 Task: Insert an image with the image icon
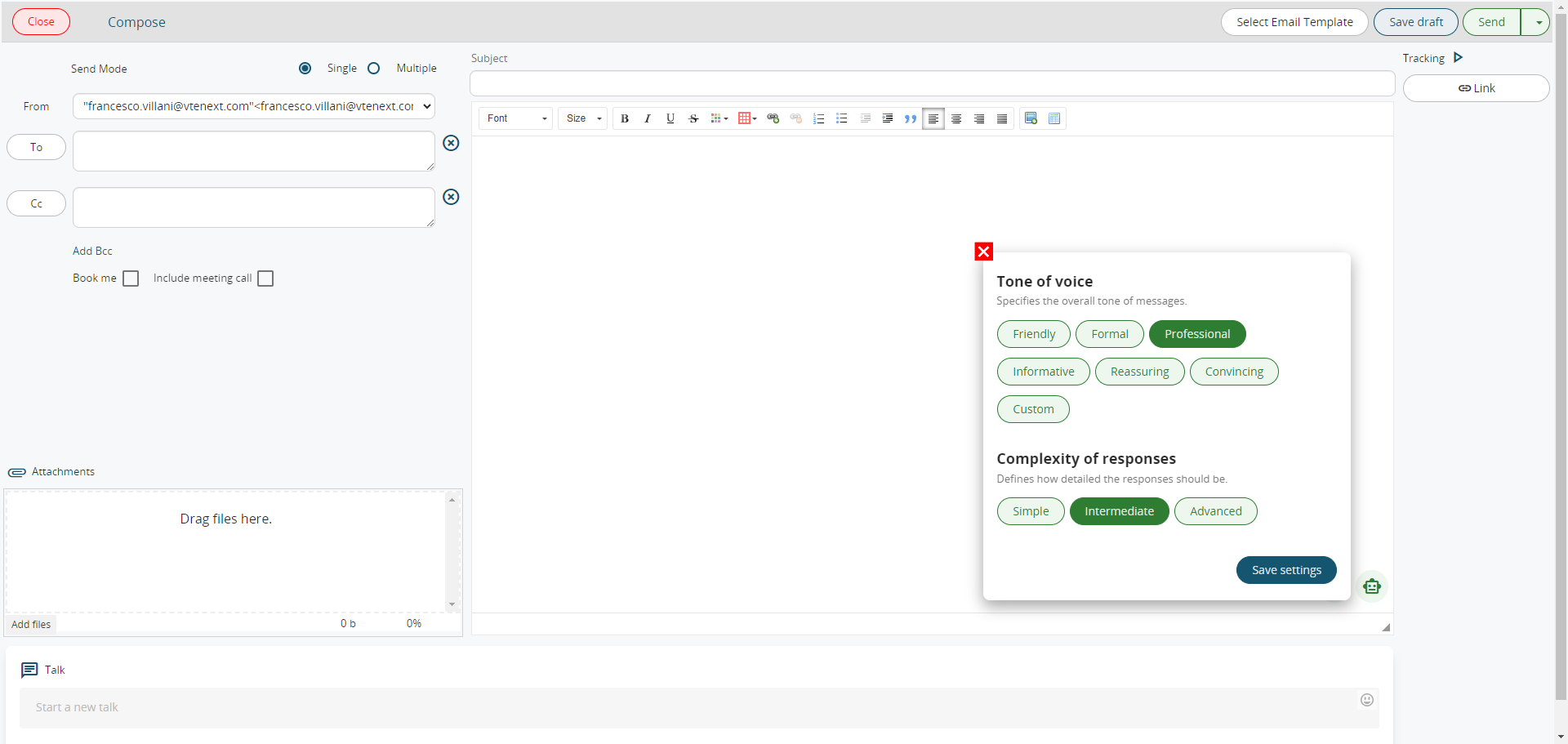coord(1031,118)
